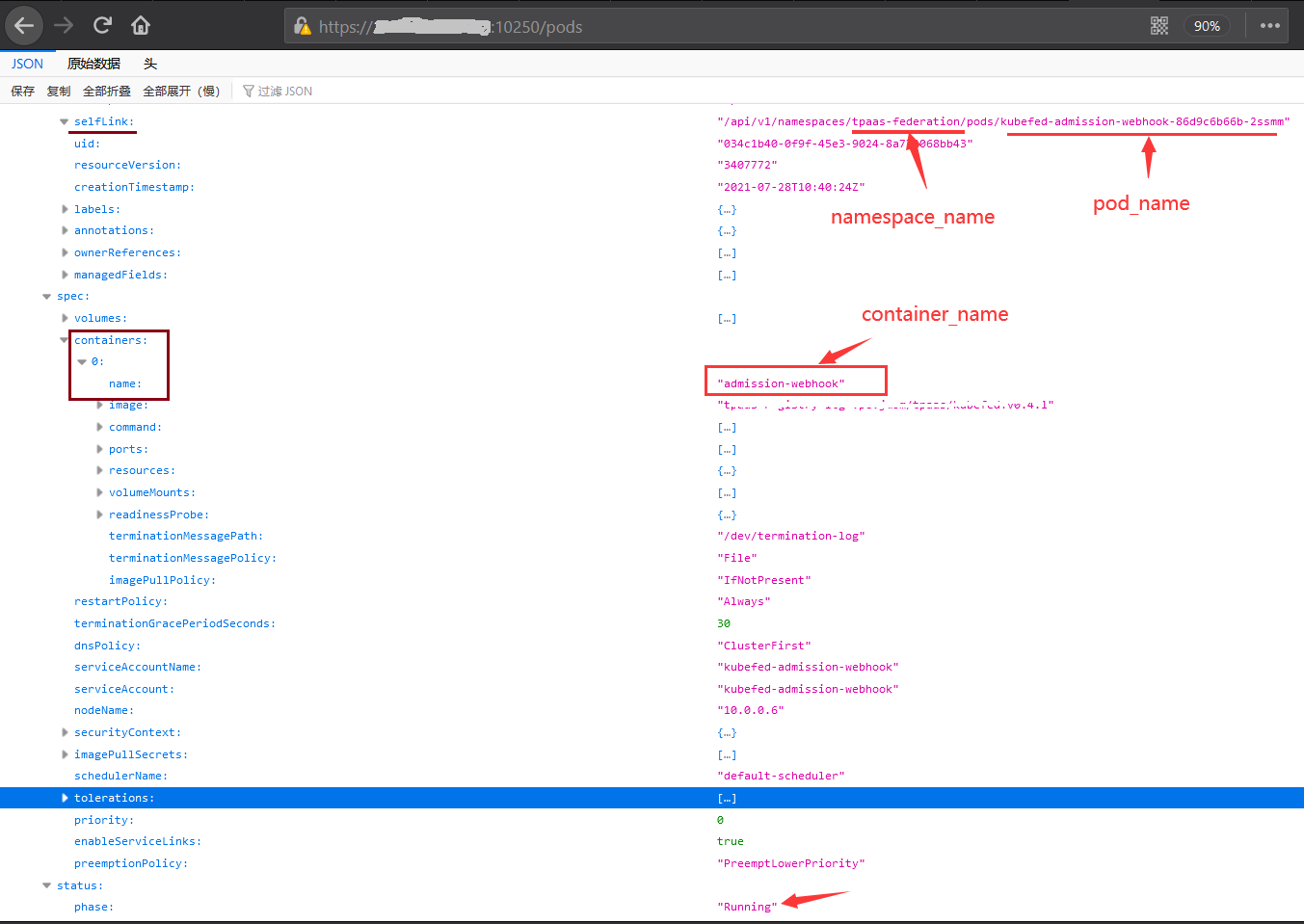Click the "PreemptLowerPriority" value
Image resolution: width=1304 pixels, height=924 pixels.
[x=791, y=863]
